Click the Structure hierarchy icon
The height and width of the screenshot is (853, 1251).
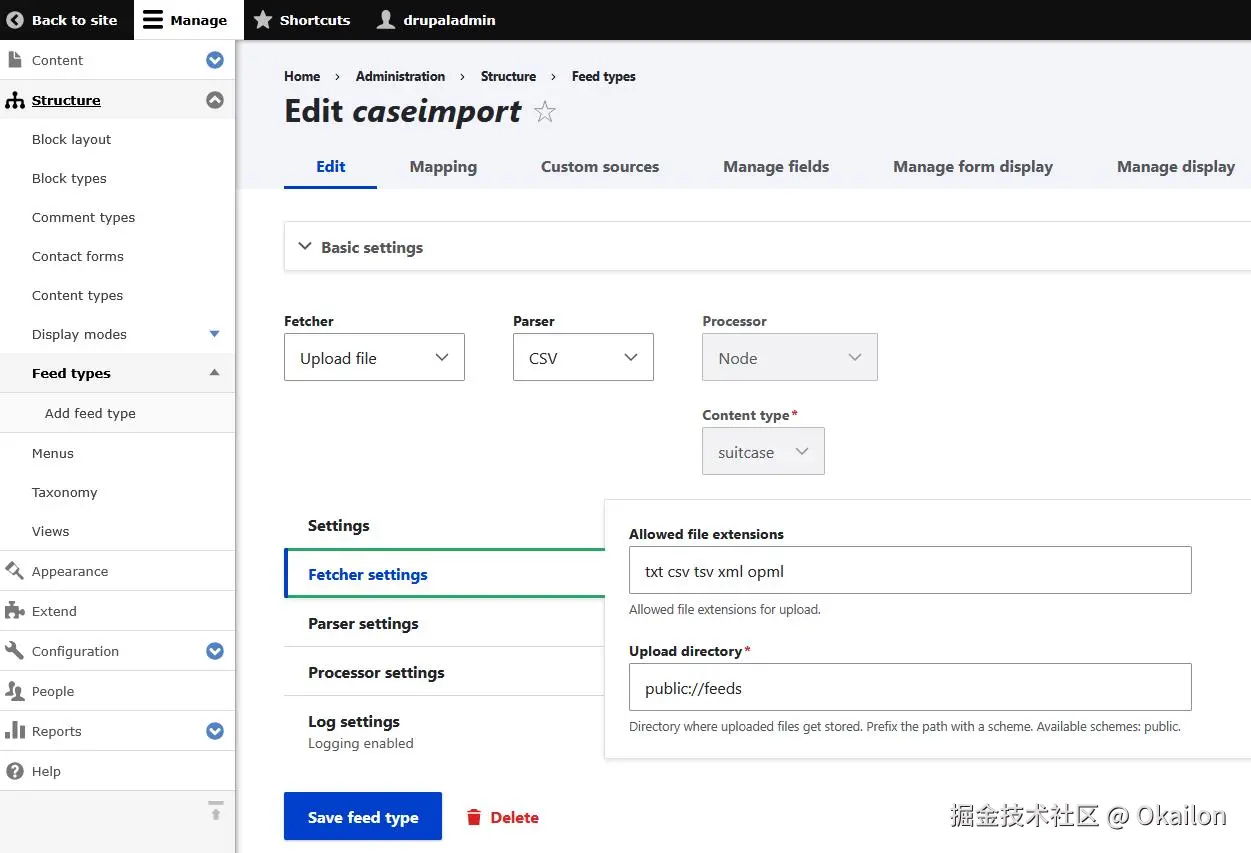(15, 100)
